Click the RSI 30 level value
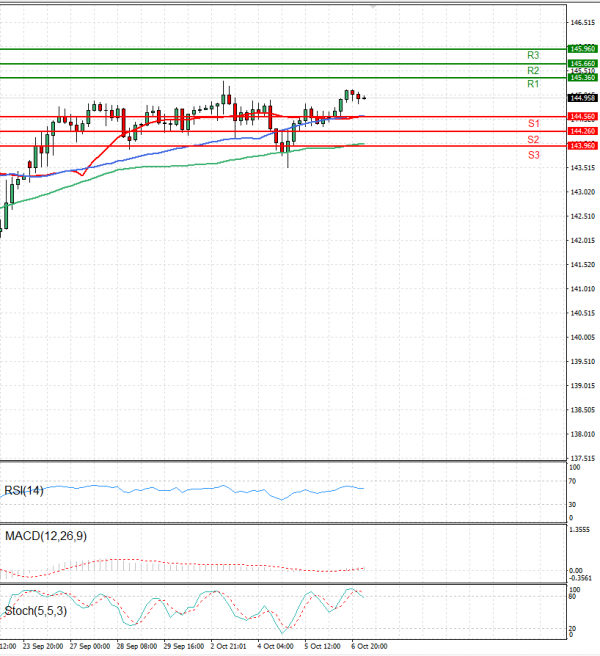 click(x=573, y=505)
